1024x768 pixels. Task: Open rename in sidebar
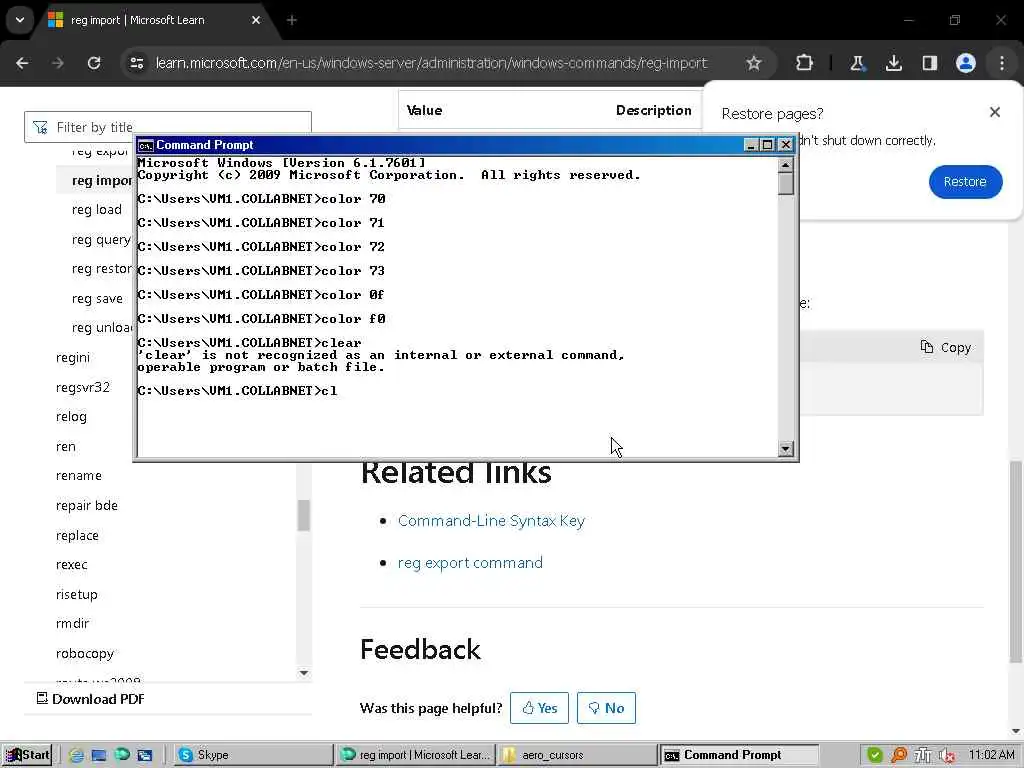coord(79,475)
